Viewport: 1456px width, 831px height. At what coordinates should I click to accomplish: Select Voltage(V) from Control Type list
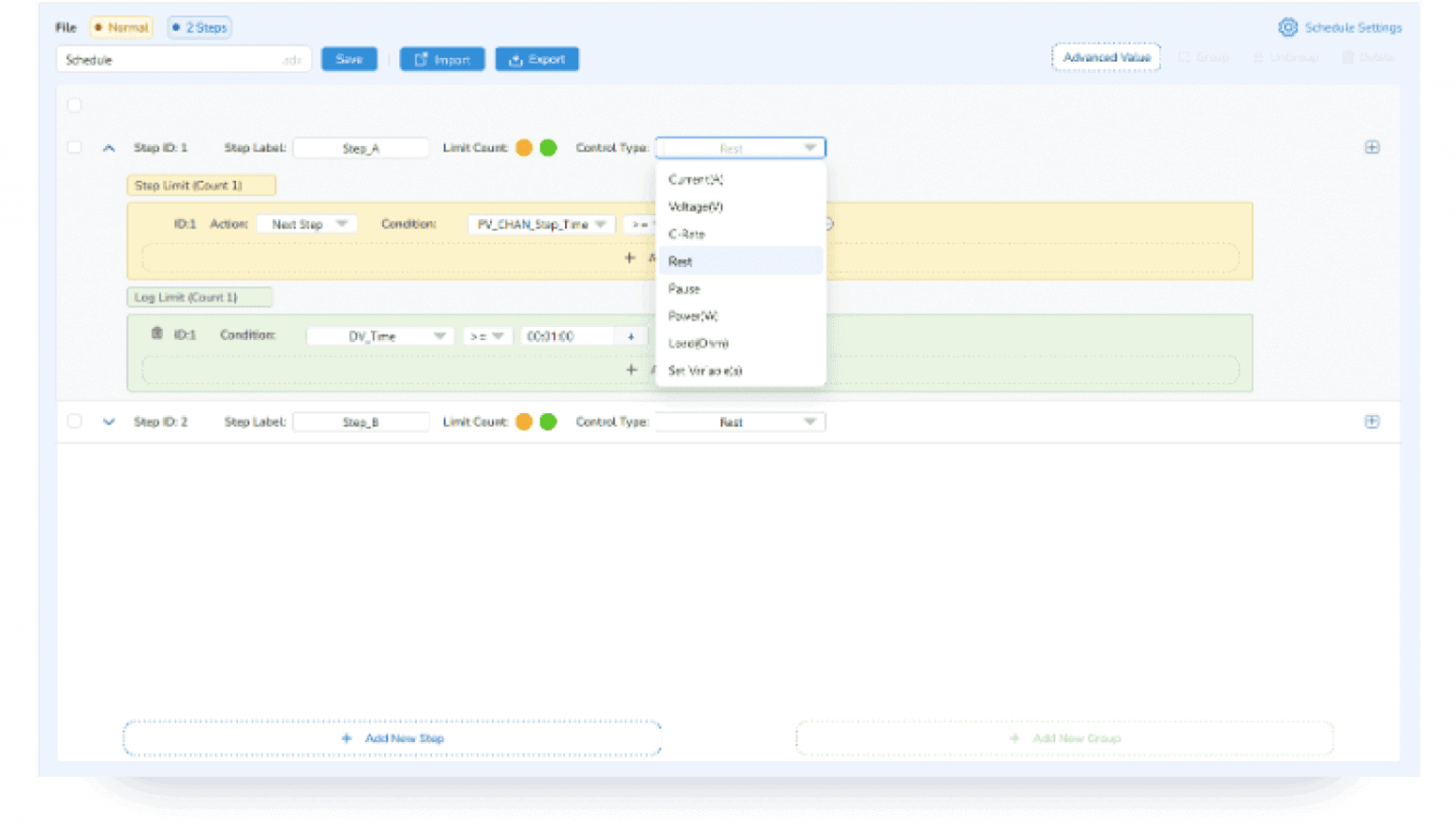(696, 207)
